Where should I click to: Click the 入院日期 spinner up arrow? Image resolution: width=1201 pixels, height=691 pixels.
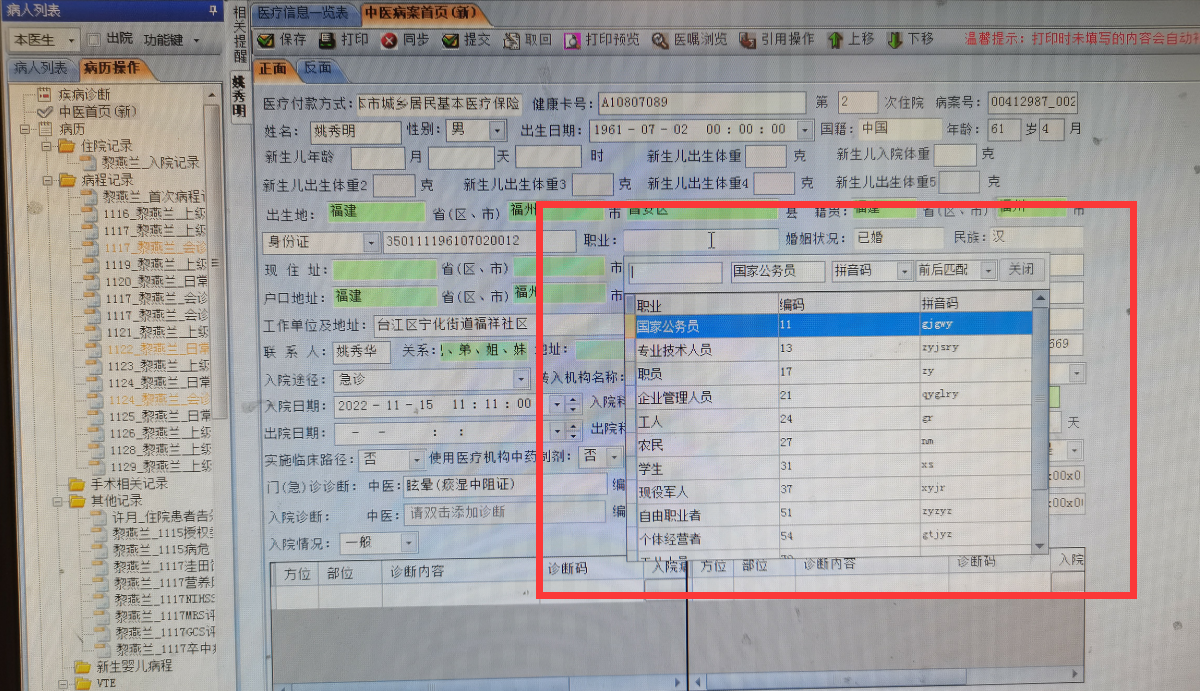572,399
